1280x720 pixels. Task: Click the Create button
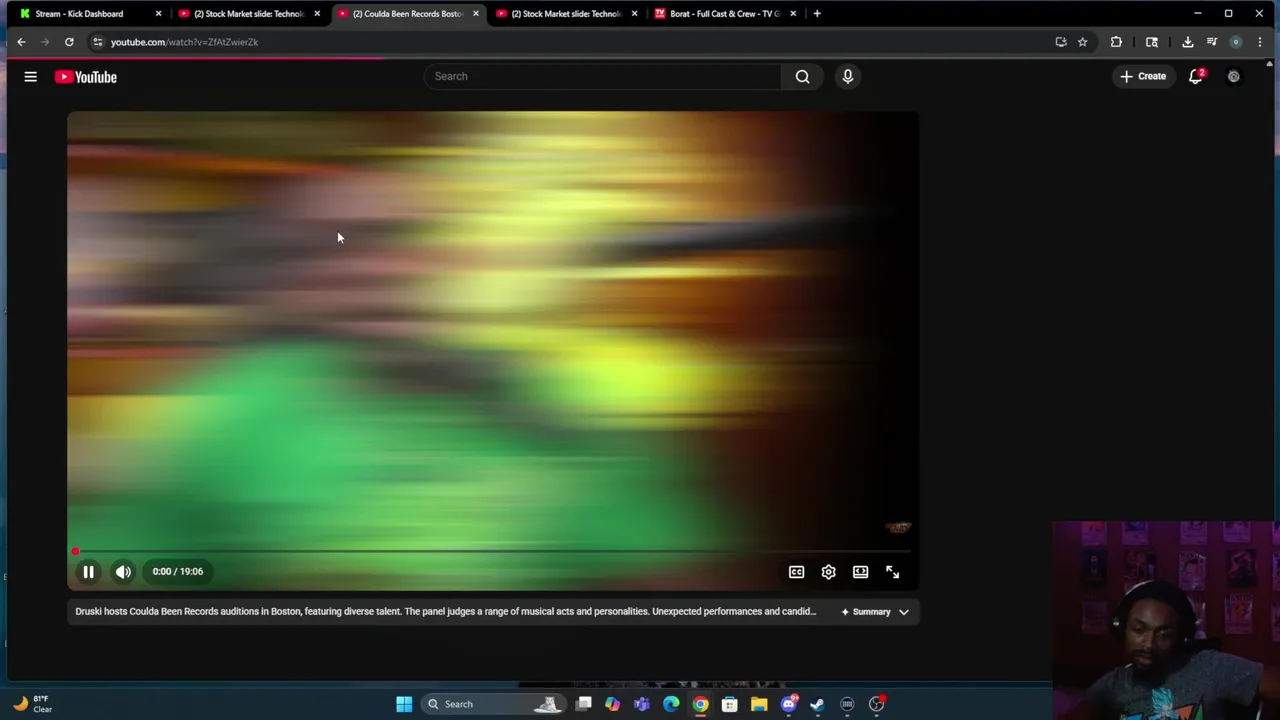1143,76
